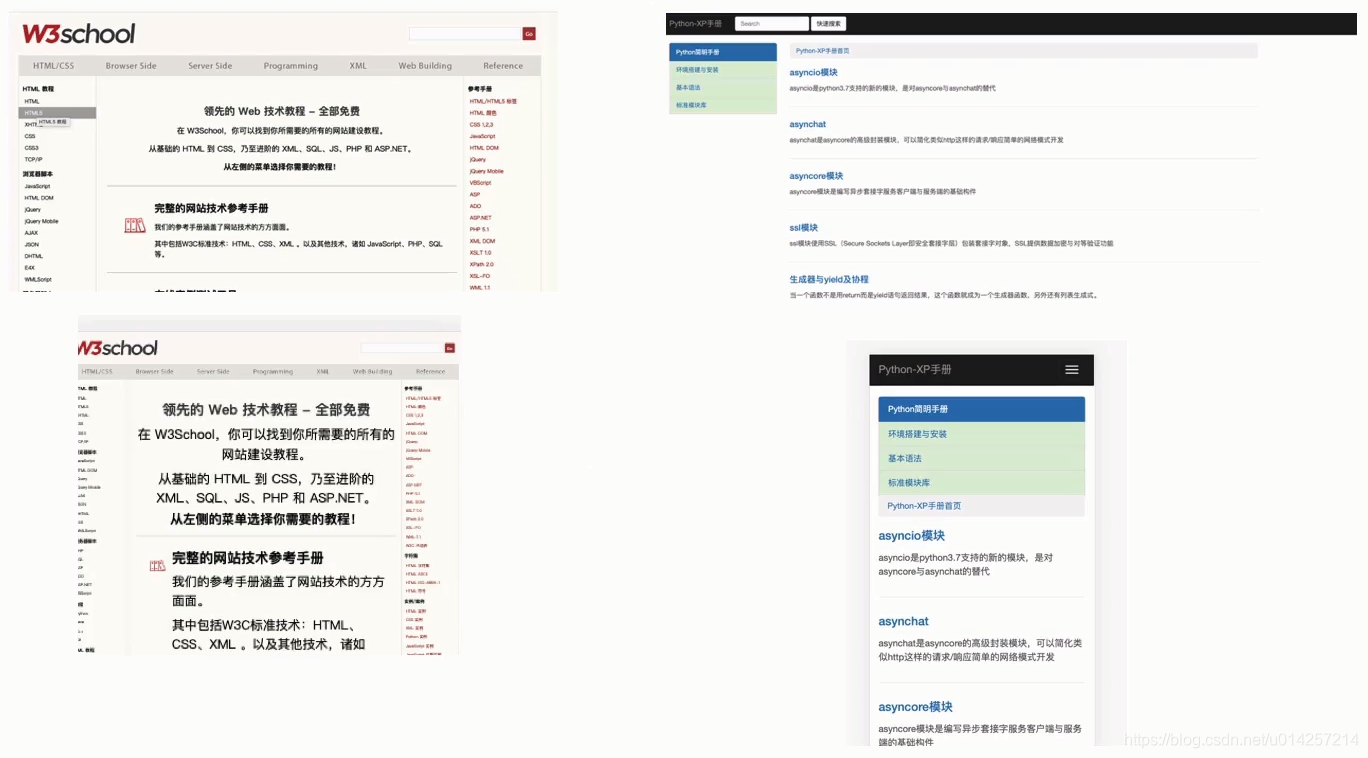Open the hamburger menu in mobile Python-XP手册 view
This screenshot has width=1368, height=758.
pos(1072,369)
